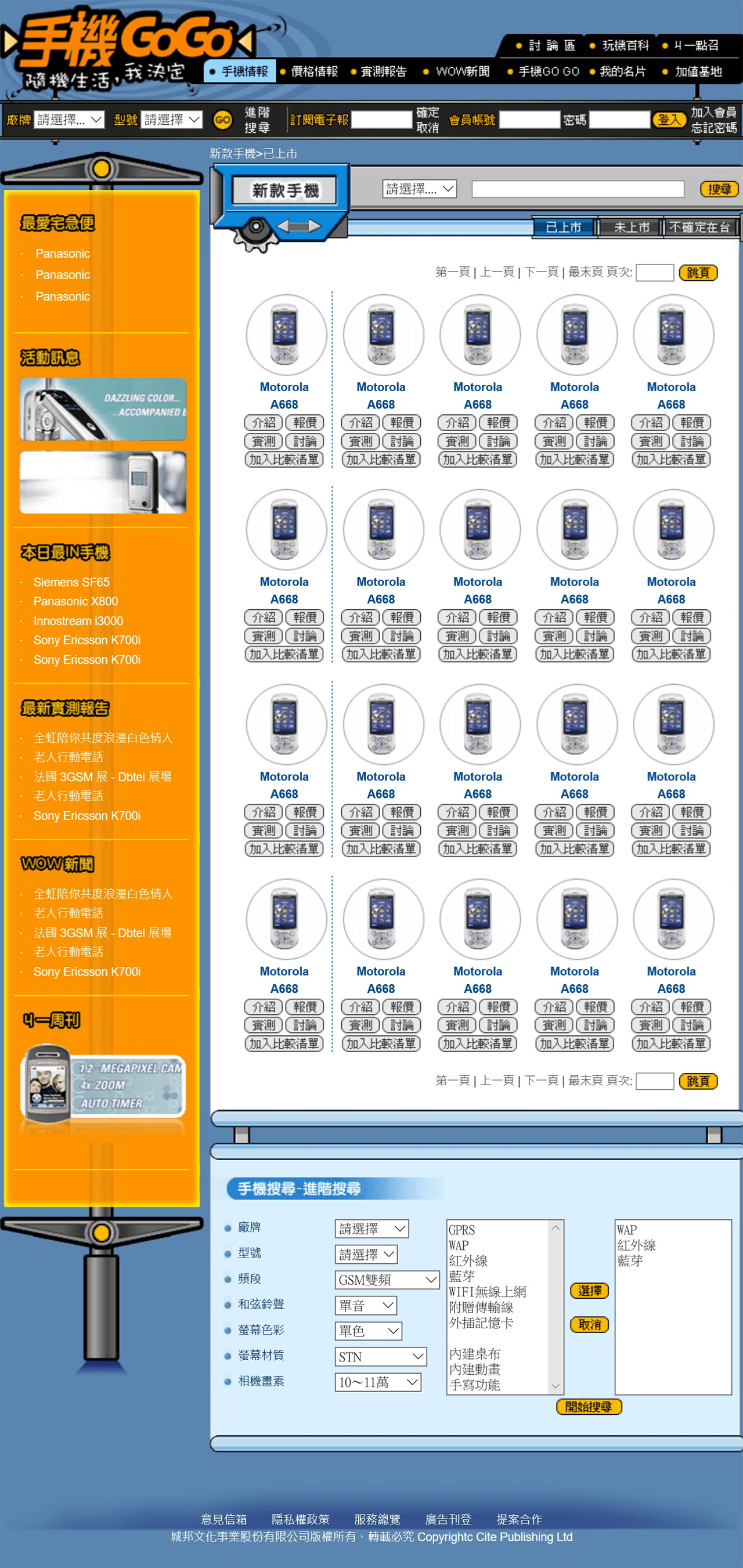
Task: Click the 選擇 button between the feature lists
Action: tap(589, 1291)
